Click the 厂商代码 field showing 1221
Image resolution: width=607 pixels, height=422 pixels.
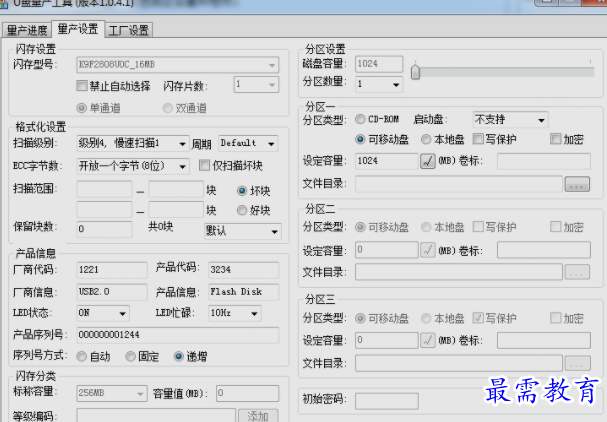click(x=112, y=270)
